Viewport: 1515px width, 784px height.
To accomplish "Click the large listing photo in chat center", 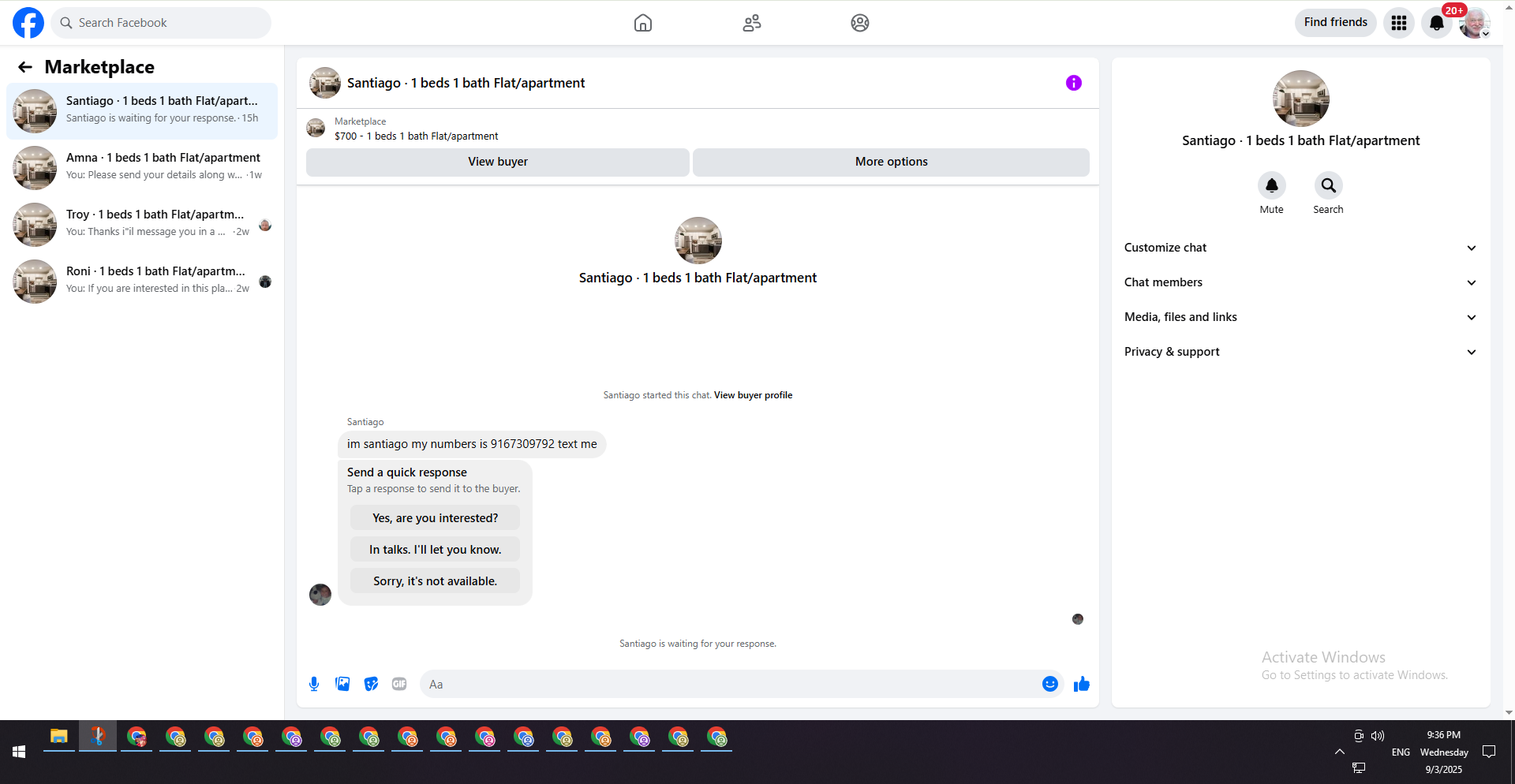I will click(x=698, y=241).
